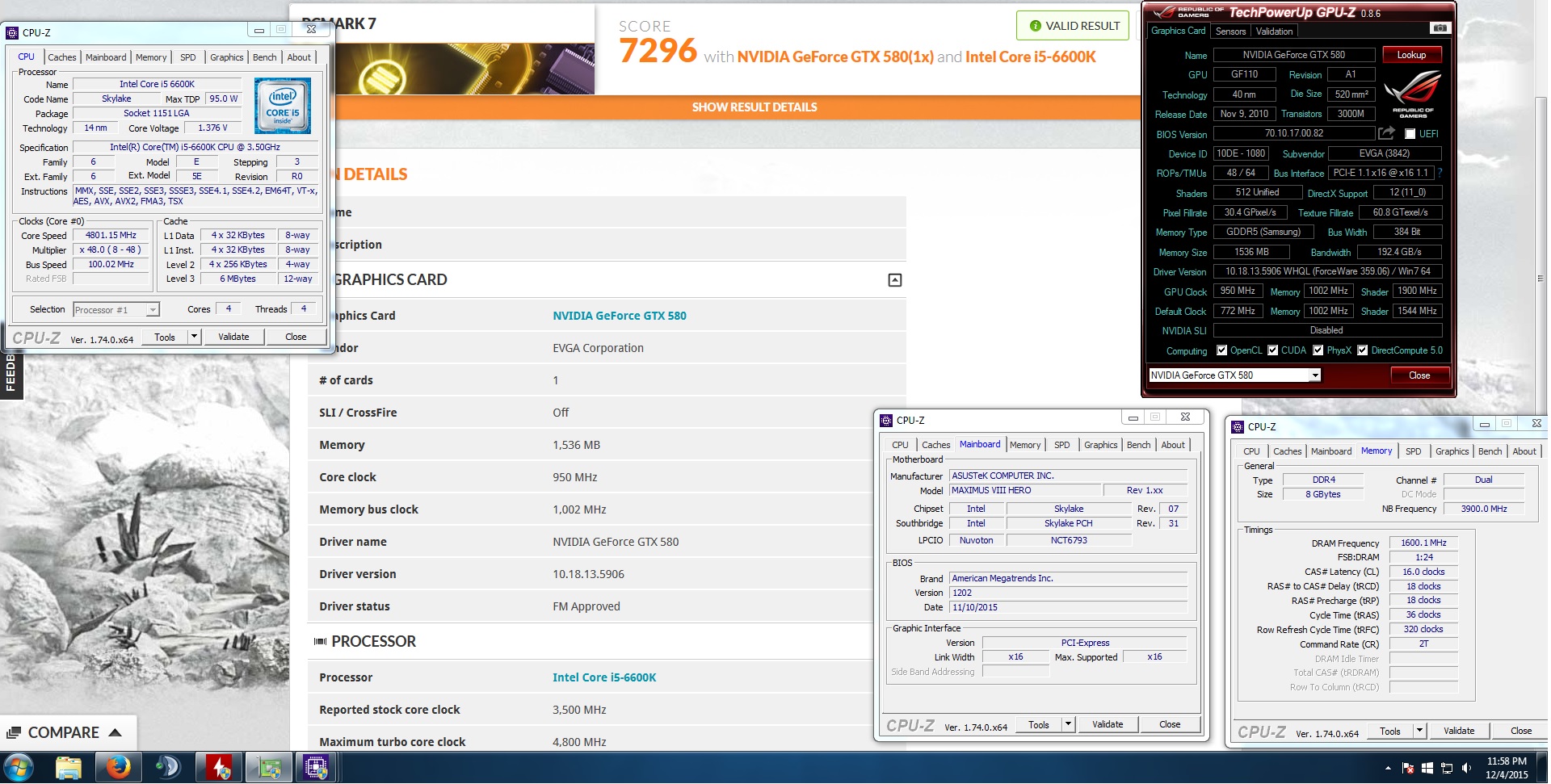Open the Intel Core i5-6600K processor link
Viewport: 1551px width, 784px height.
604,677
